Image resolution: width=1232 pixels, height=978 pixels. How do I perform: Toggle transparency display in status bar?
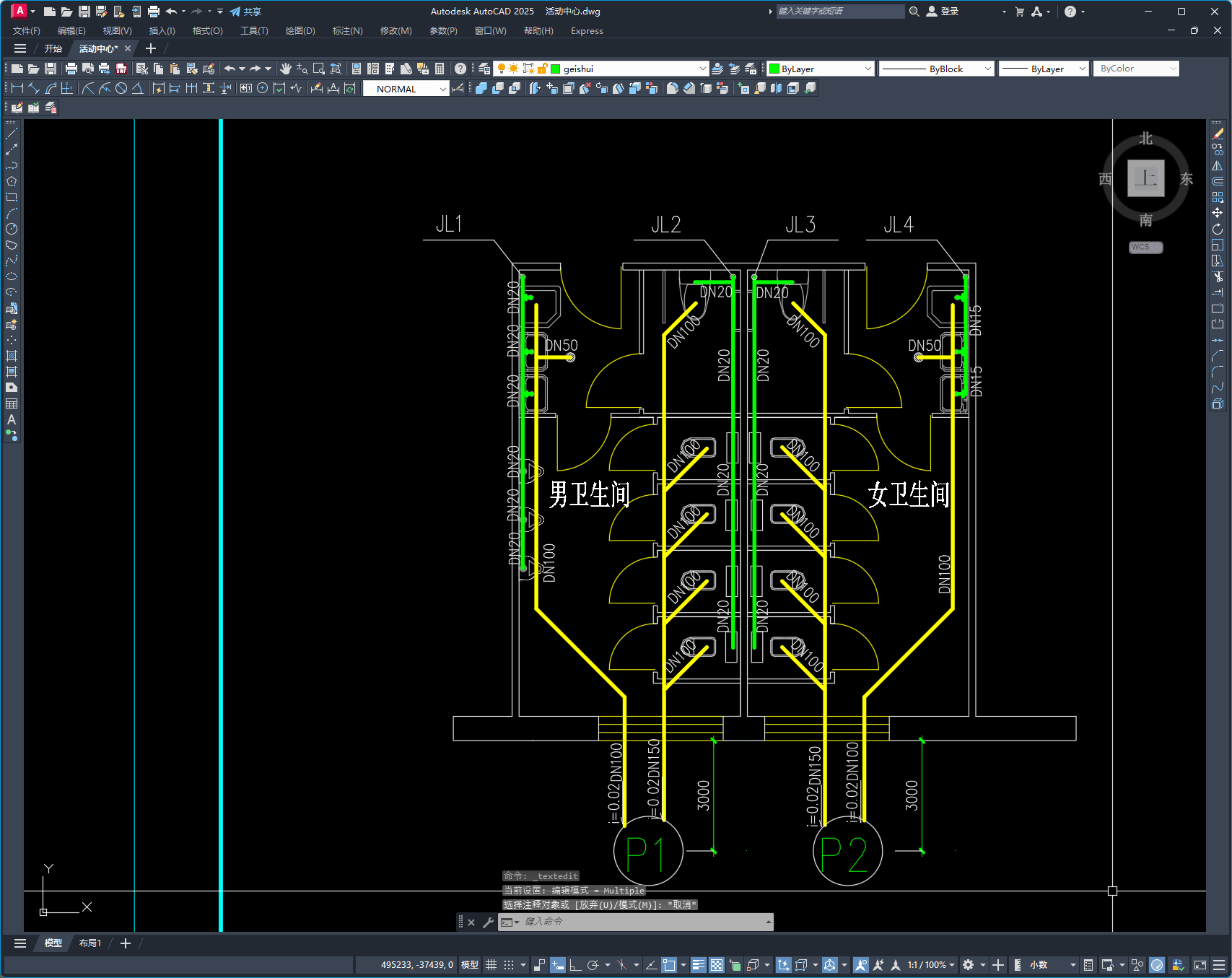point(717,965)
